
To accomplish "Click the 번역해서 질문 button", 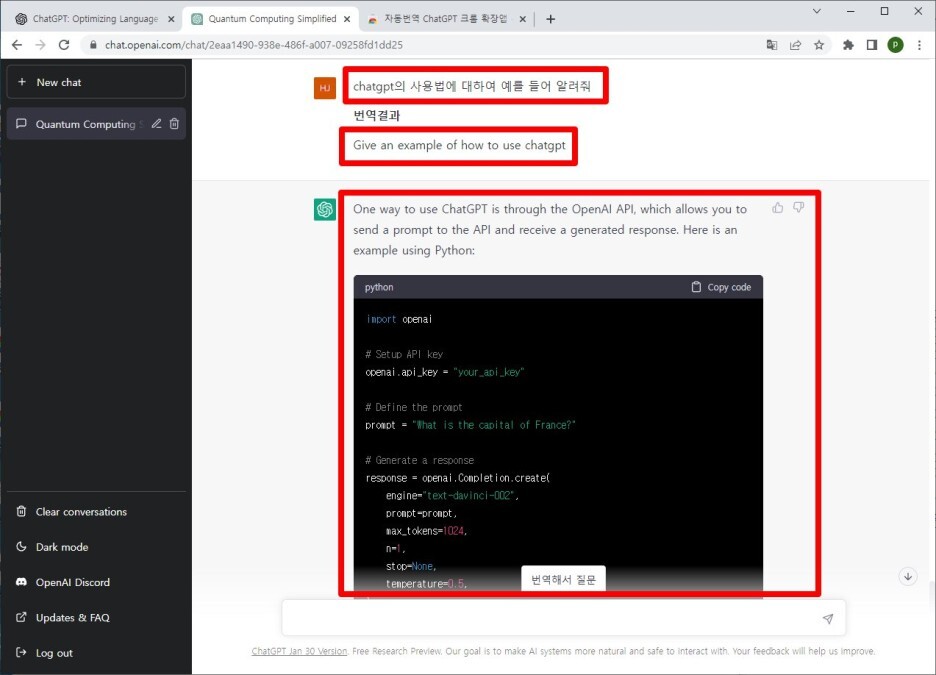I will pyautogui.click(x=563, y=579).
